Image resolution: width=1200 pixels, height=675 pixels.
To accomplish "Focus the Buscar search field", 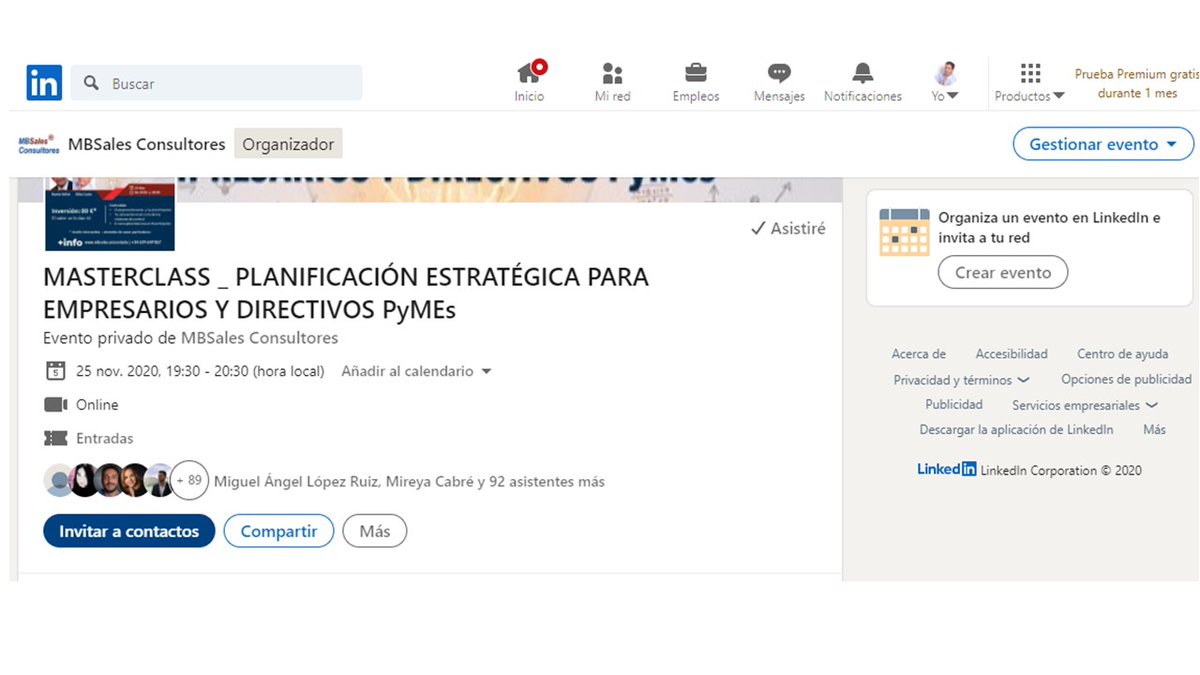I will pos(216,83).
